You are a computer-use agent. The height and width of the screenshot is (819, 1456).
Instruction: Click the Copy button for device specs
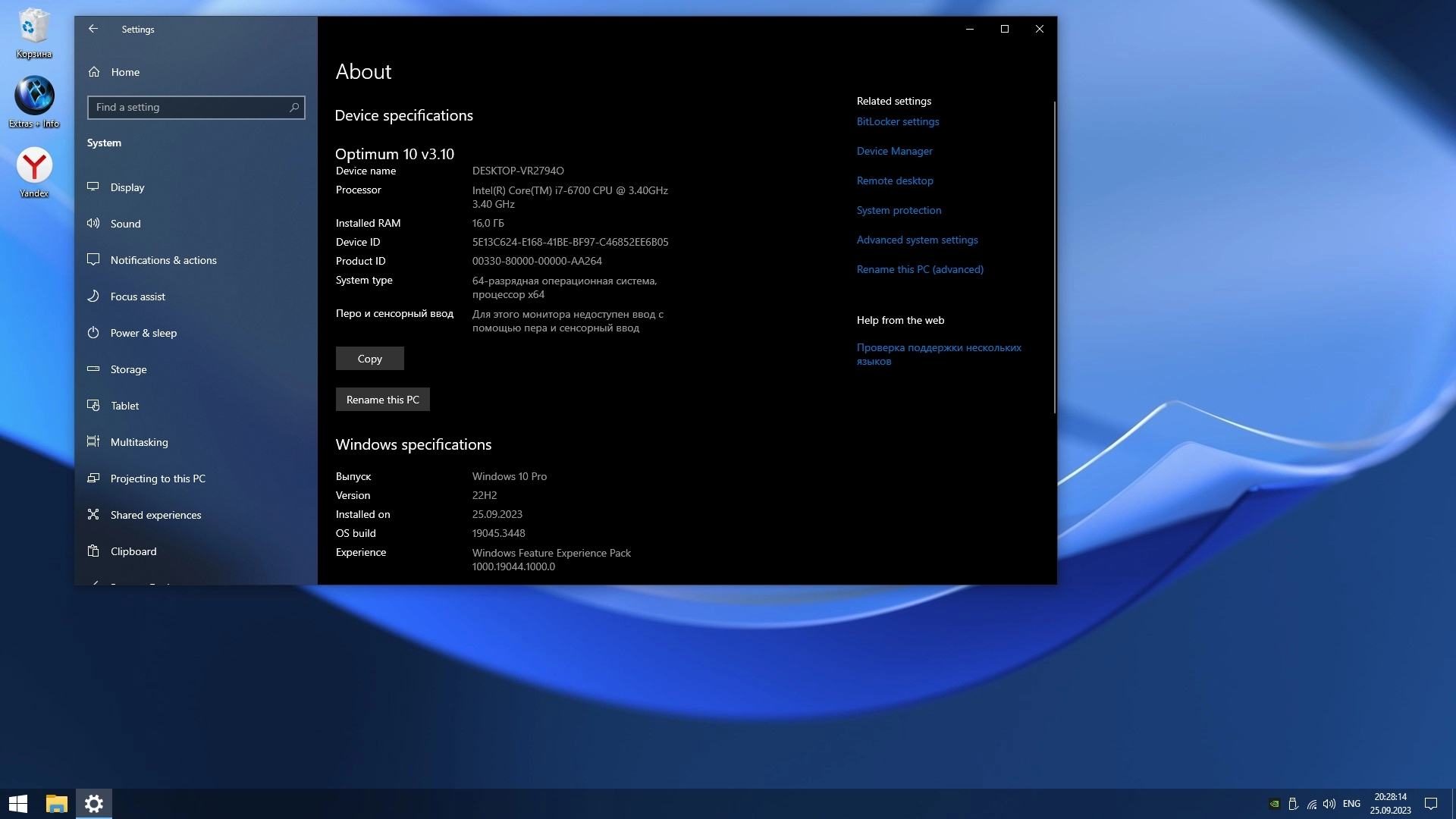click(x=369, y=359)
